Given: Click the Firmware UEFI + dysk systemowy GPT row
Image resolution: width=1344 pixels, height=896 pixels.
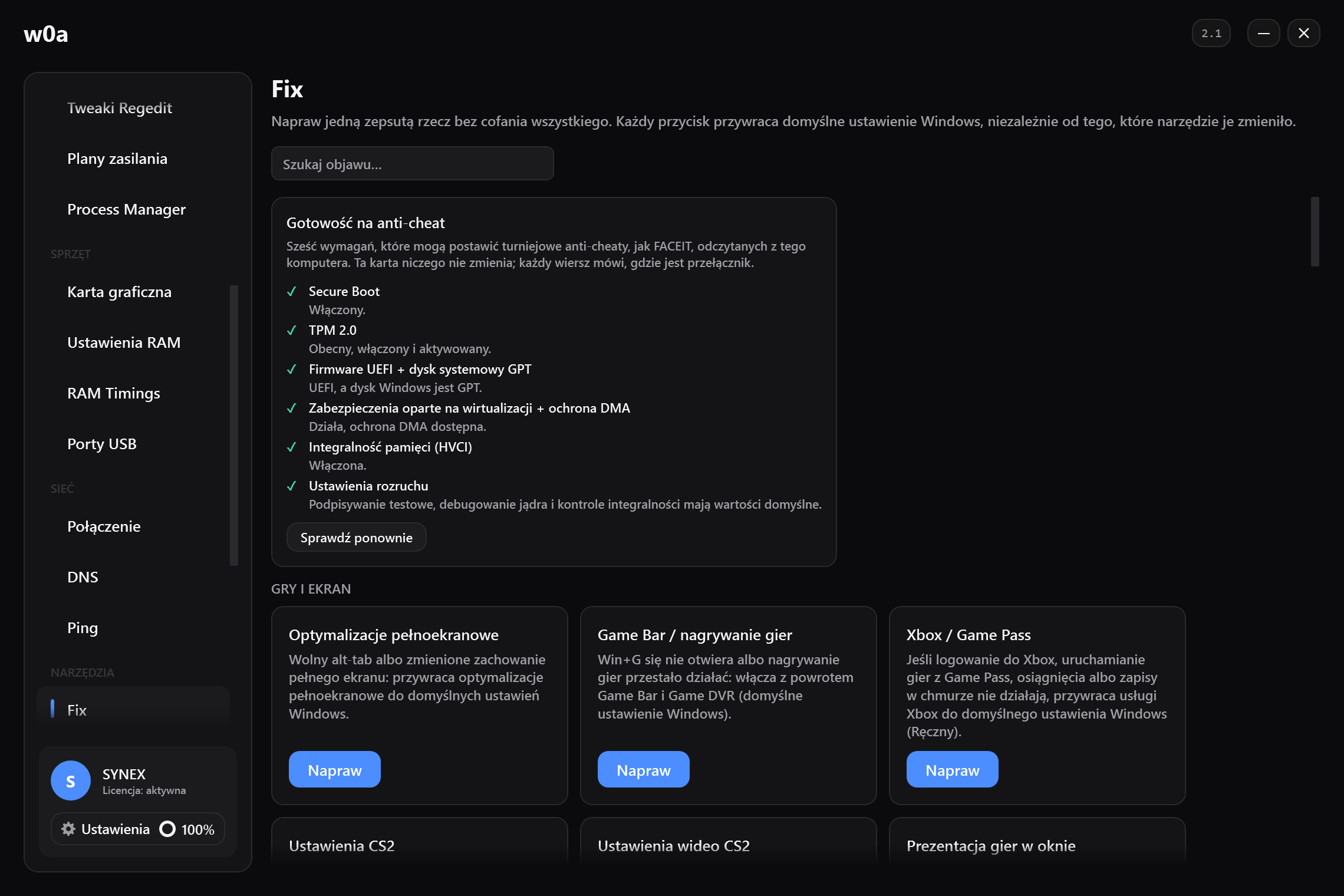Looking at the screenshot, I should (x=420, y=369).
